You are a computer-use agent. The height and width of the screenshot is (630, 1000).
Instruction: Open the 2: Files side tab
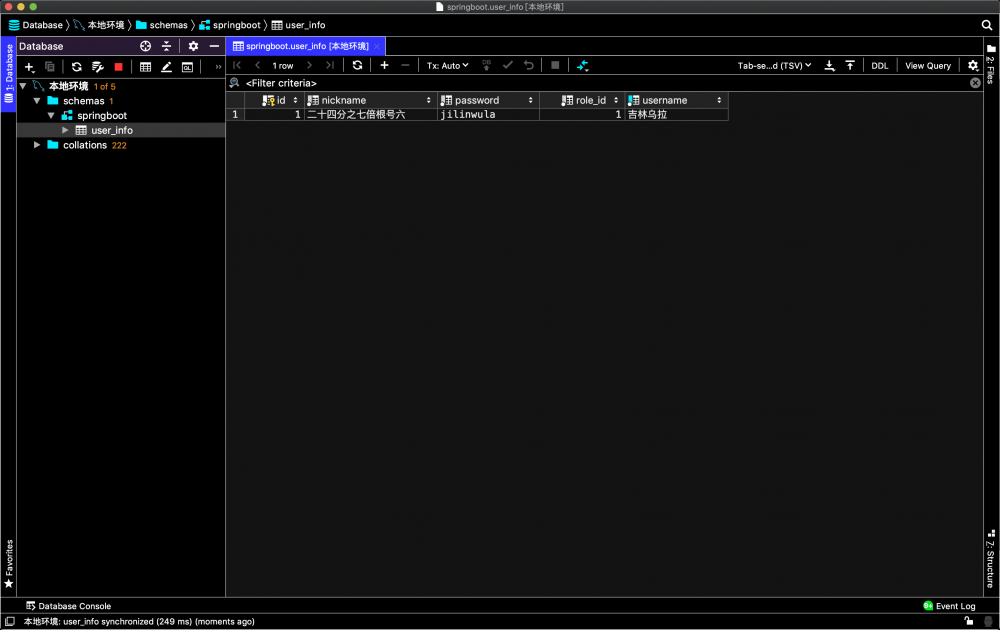(x=991, y=64)
